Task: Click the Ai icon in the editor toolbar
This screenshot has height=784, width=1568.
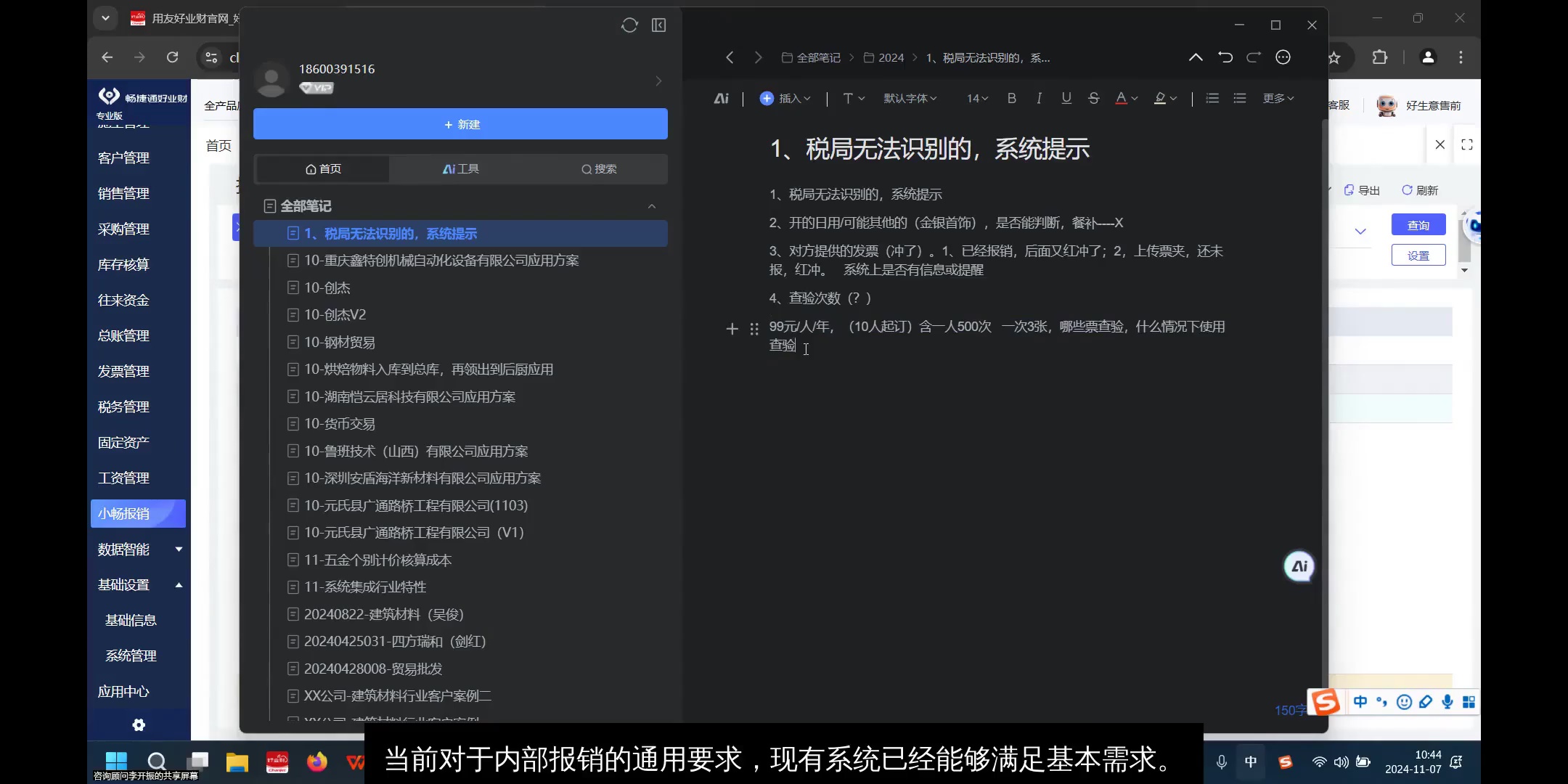Action: (x=721, y=98)
